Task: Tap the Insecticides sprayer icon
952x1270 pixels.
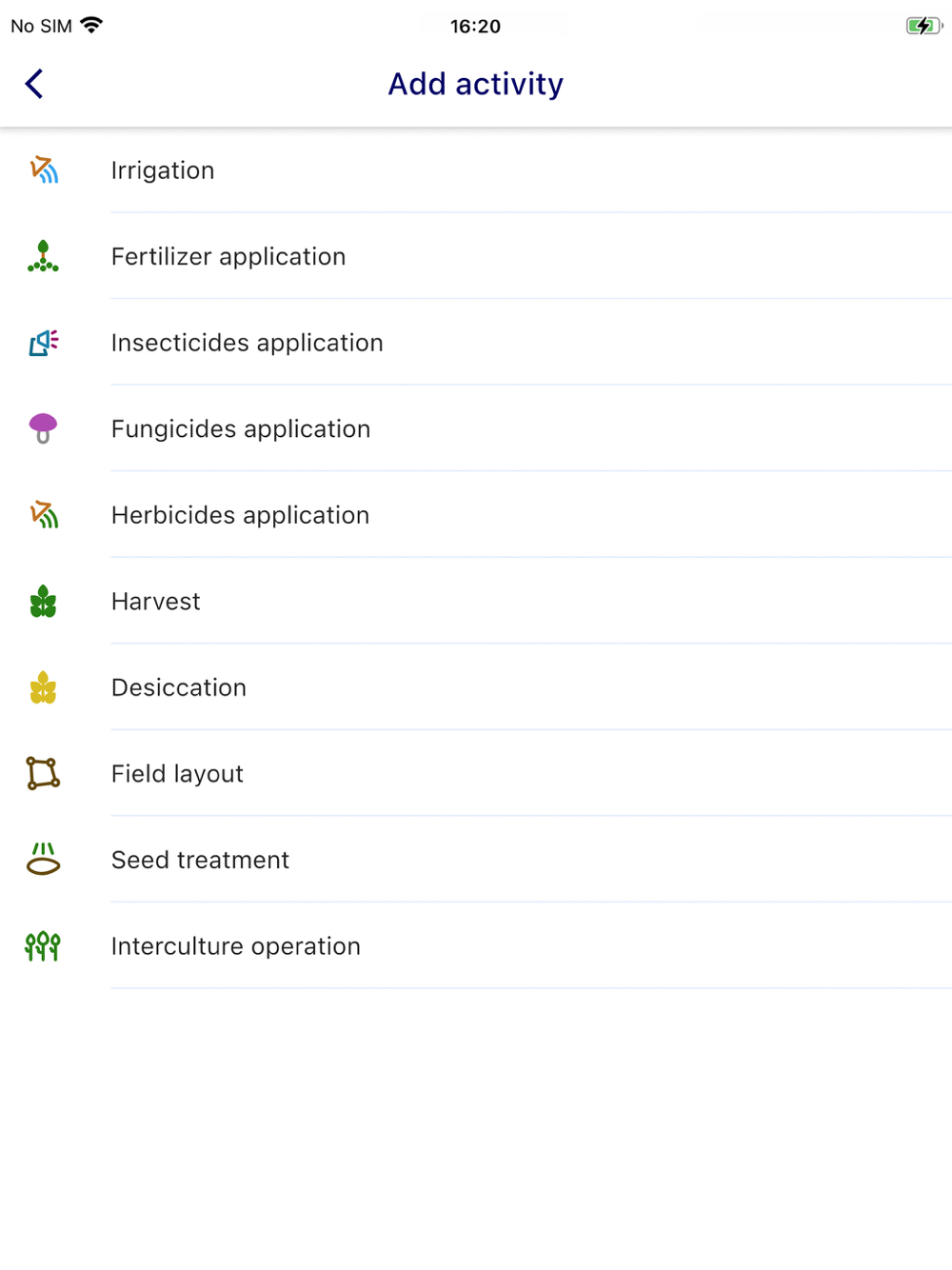Action: coord(44,343)
